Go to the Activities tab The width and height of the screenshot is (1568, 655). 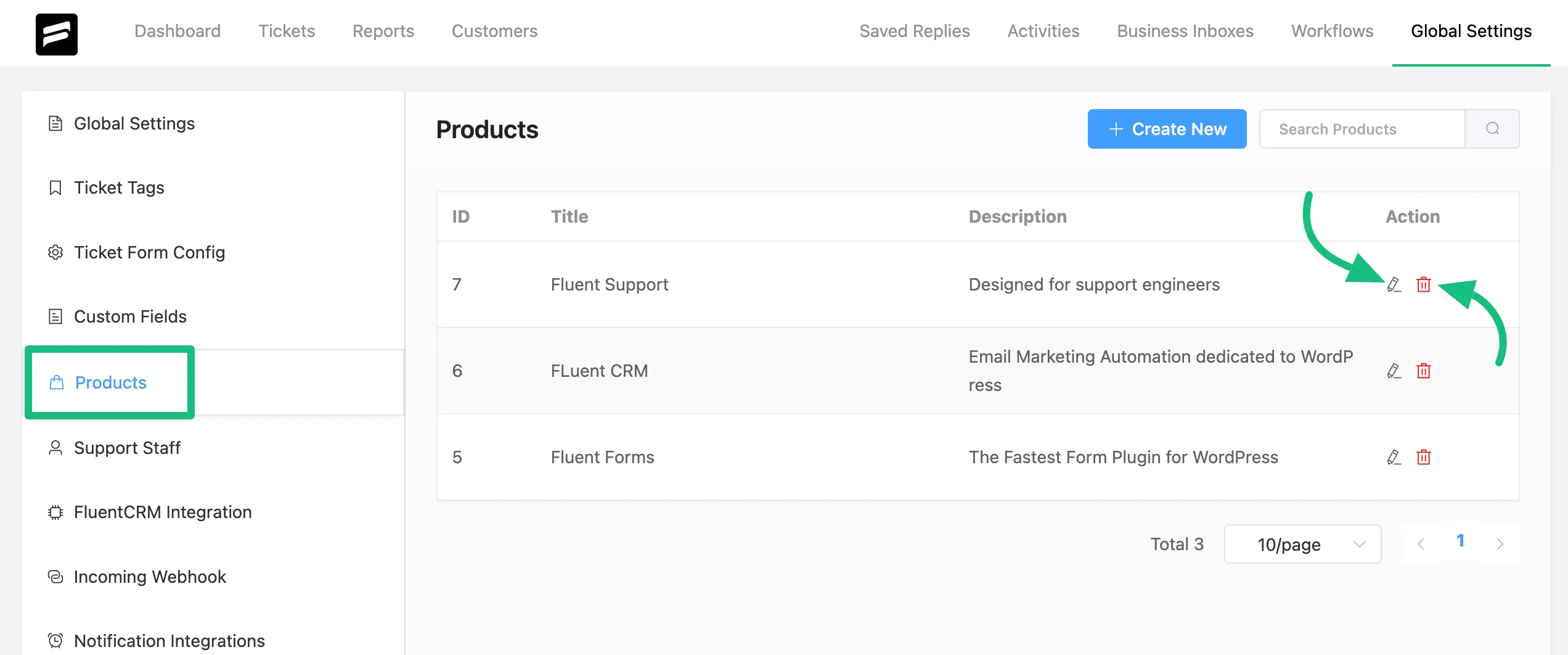pos(1043,31)
